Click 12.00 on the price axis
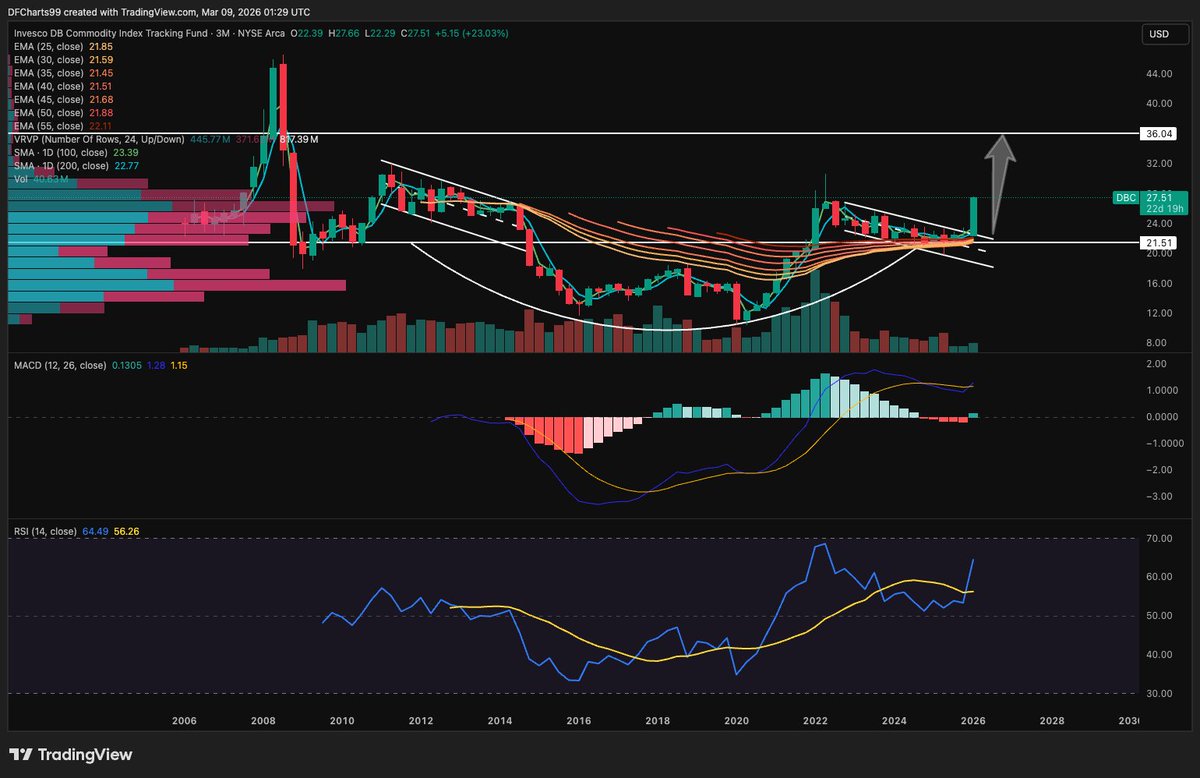Image resolution: width=1200 pixels, height=778 pixels. click(x=1159, y=312)
